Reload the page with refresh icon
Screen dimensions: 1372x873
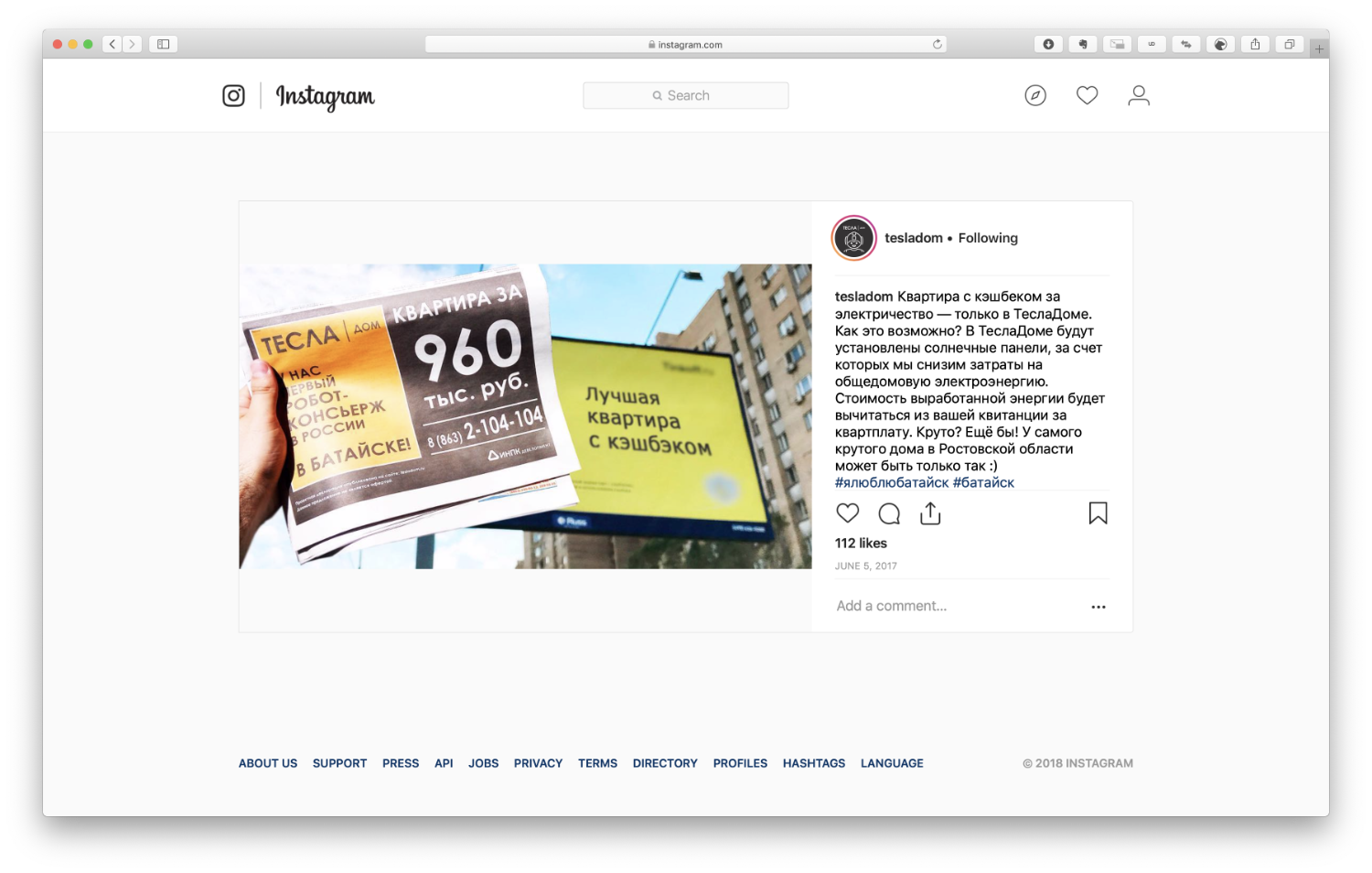point(937,44)
